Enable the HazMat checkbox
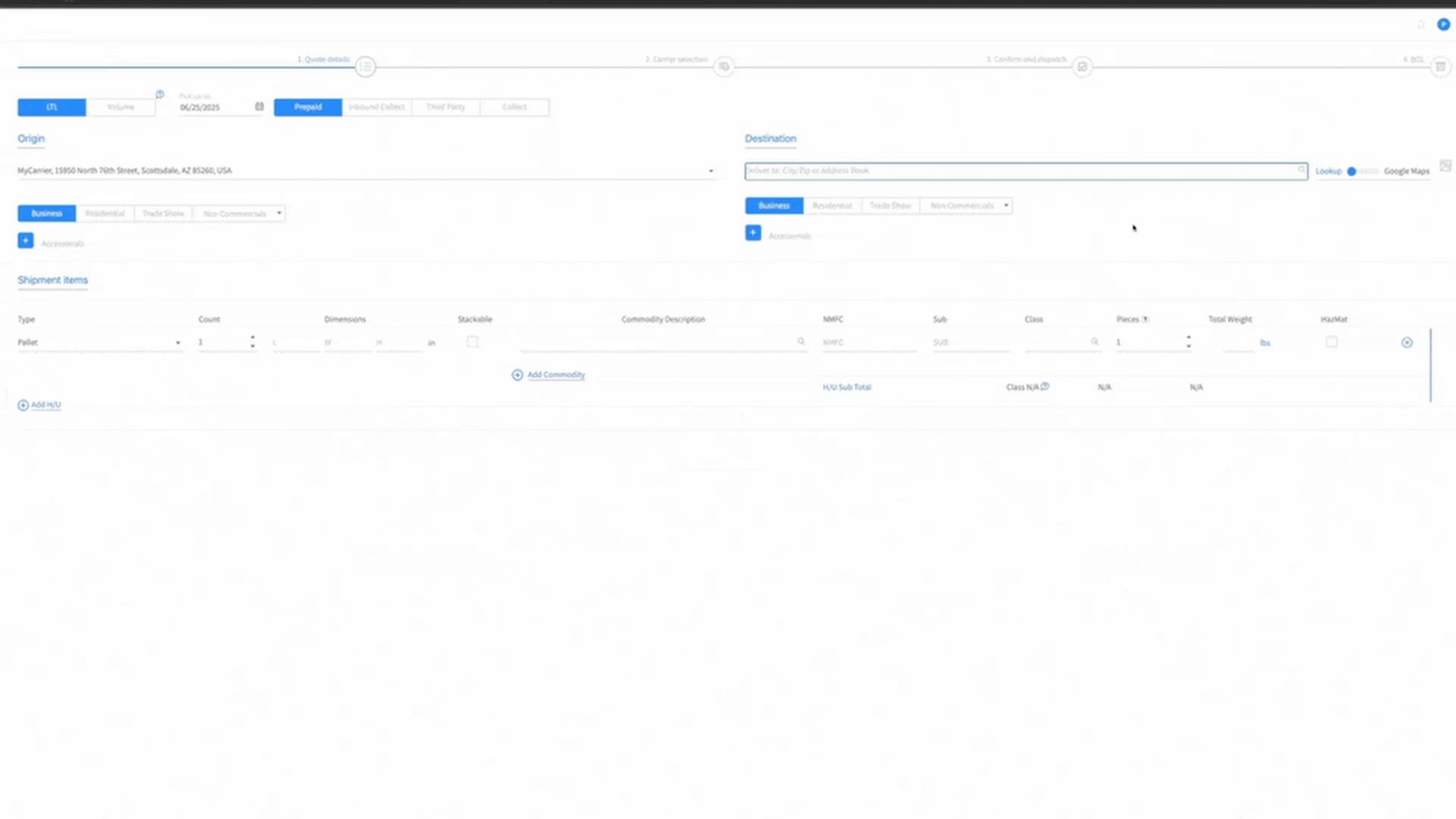Viewport: 1456px width, 819px height. point(1331,342)
